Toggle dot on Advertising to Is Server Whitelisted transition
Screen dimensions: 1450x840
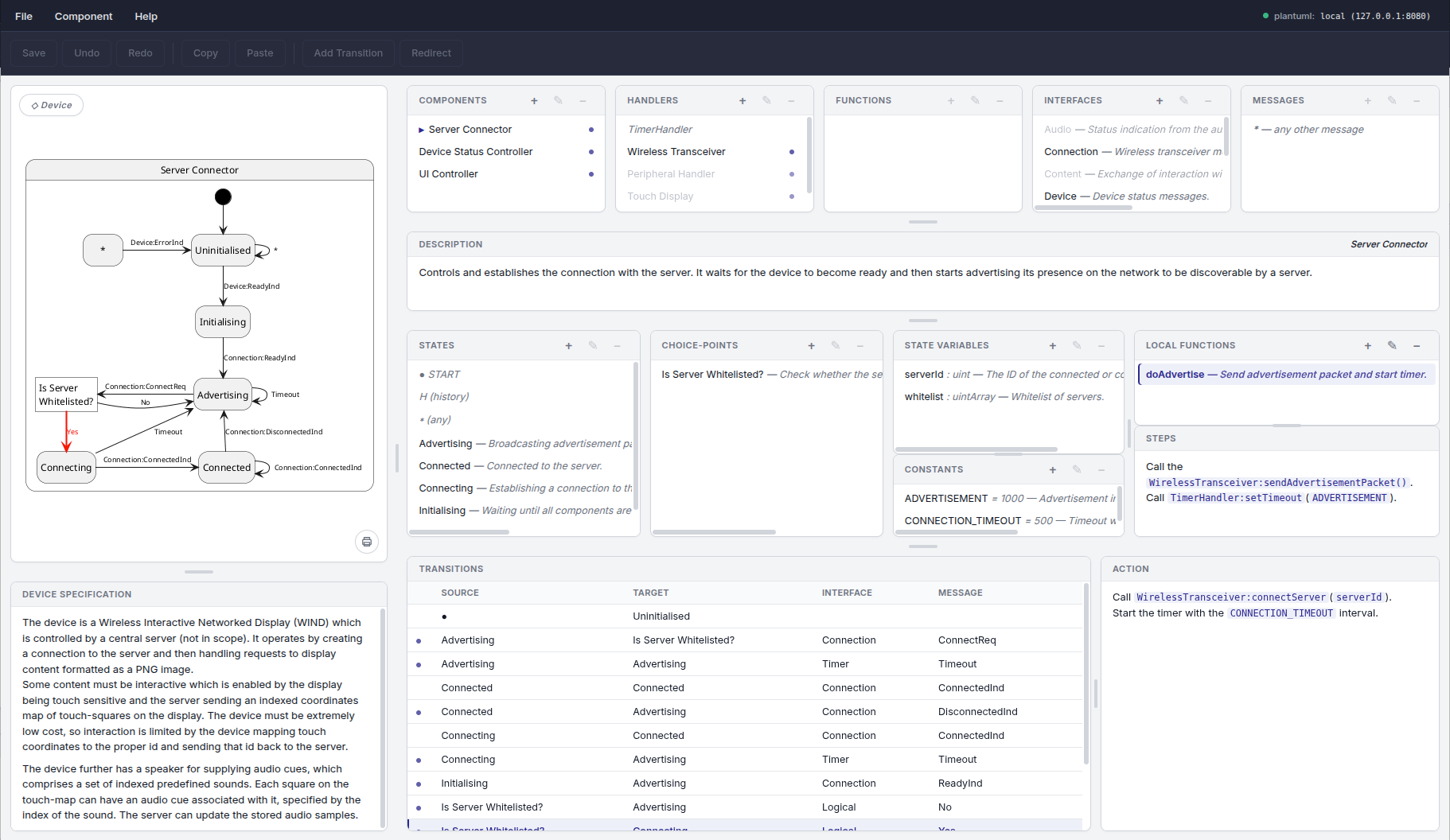click(419, 641)
